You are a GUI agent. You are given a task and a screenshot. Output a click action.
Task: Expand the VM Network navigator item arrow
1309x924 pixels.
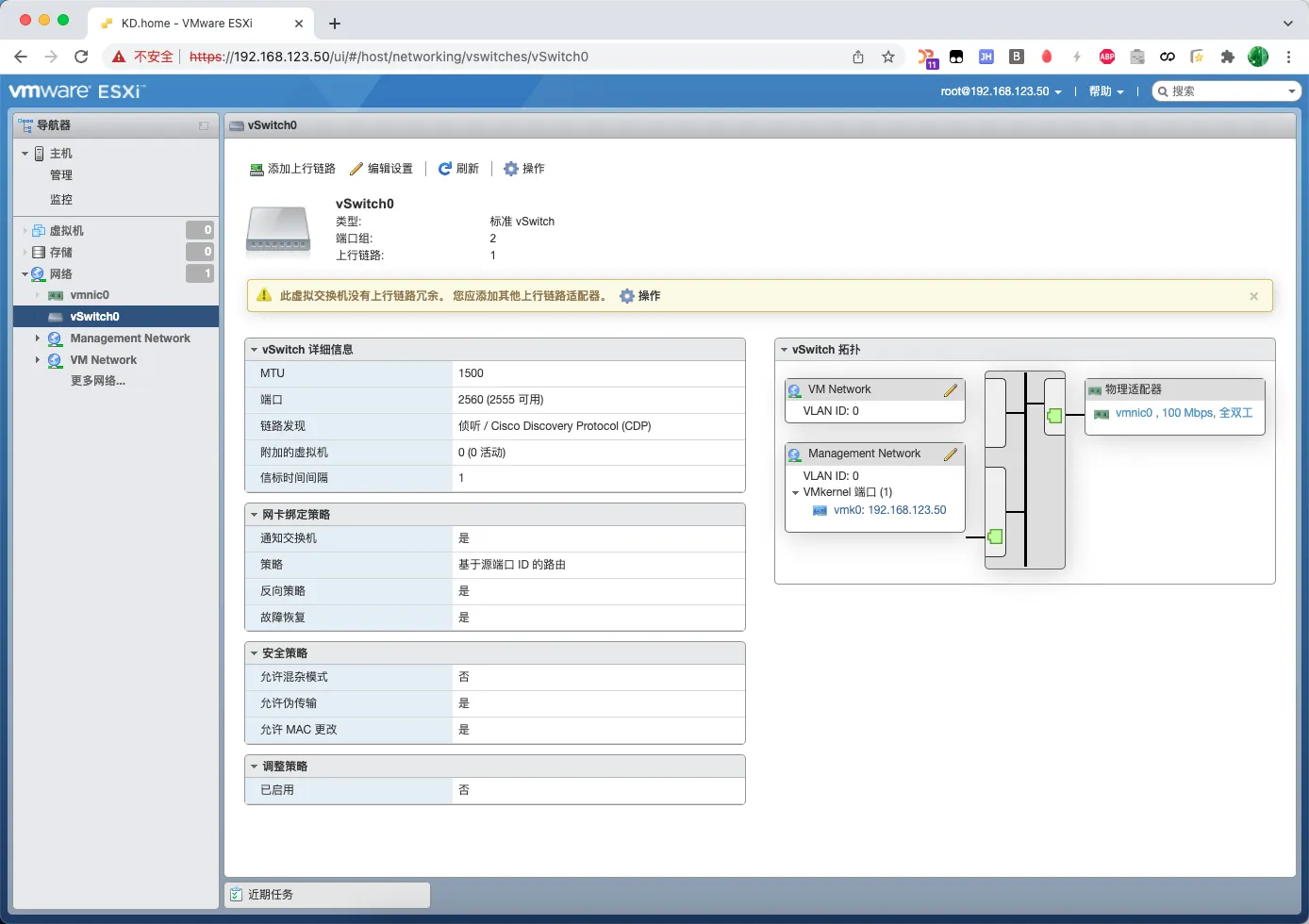[38, 360]
